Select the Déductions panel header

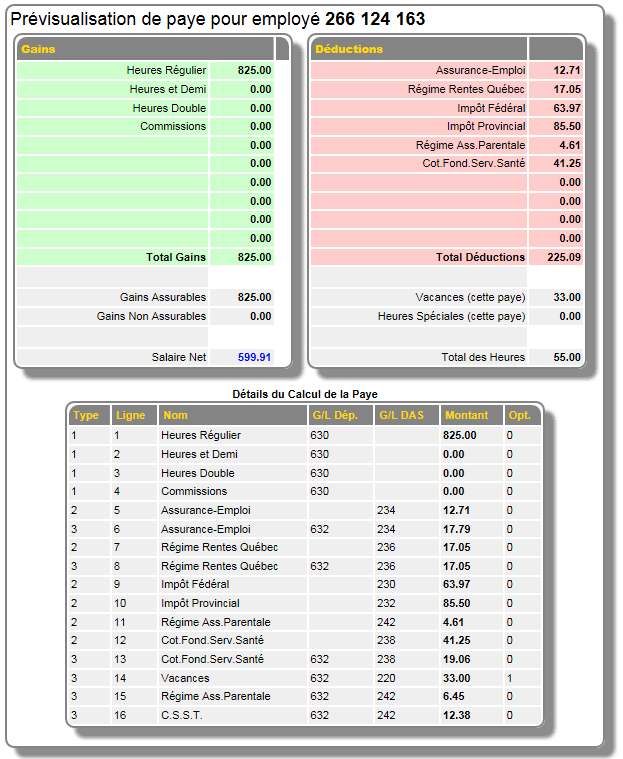pos(419,49)
